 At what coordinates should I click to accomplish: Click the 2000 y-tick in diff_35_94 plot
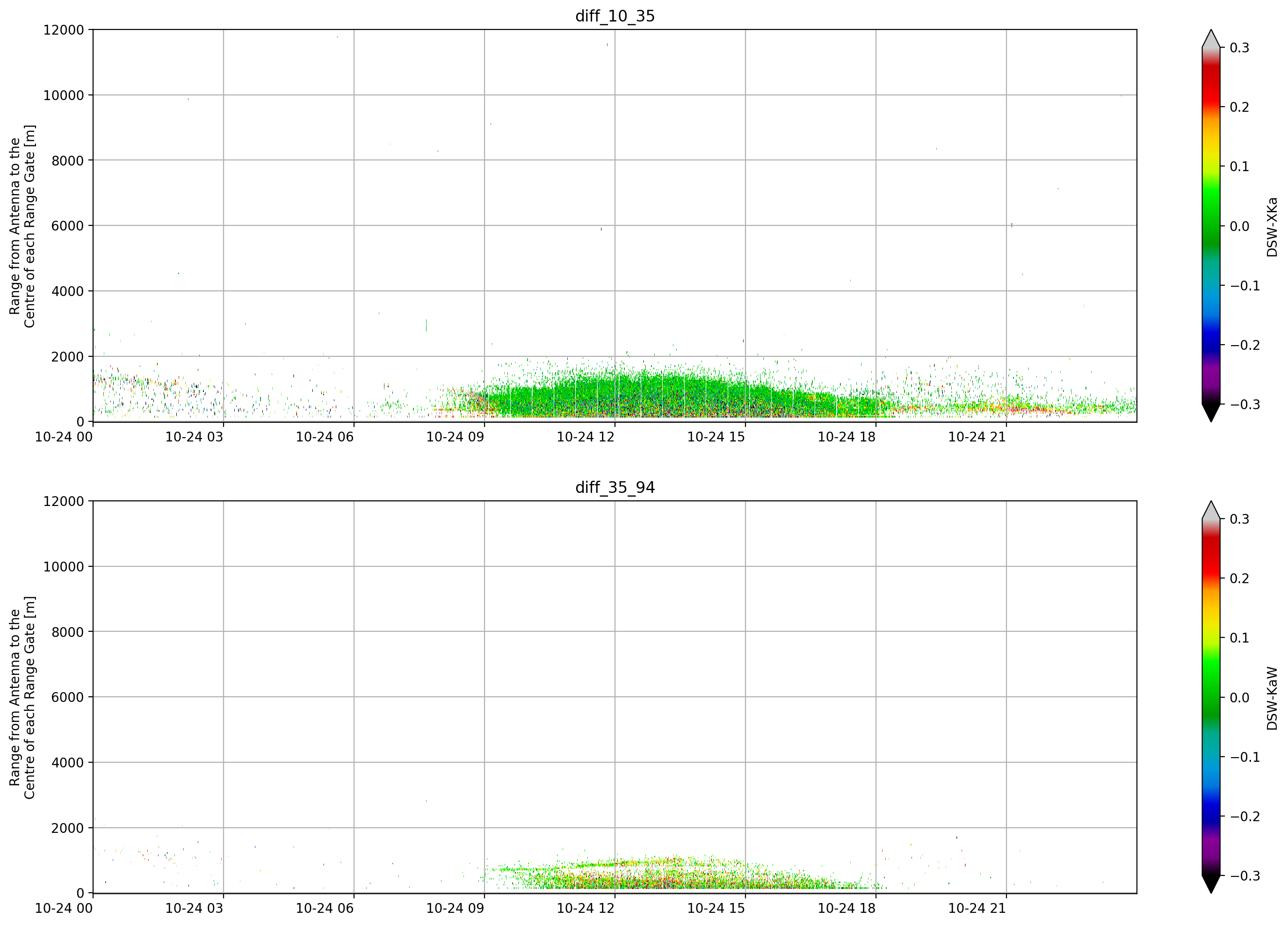tap(67, 828)
